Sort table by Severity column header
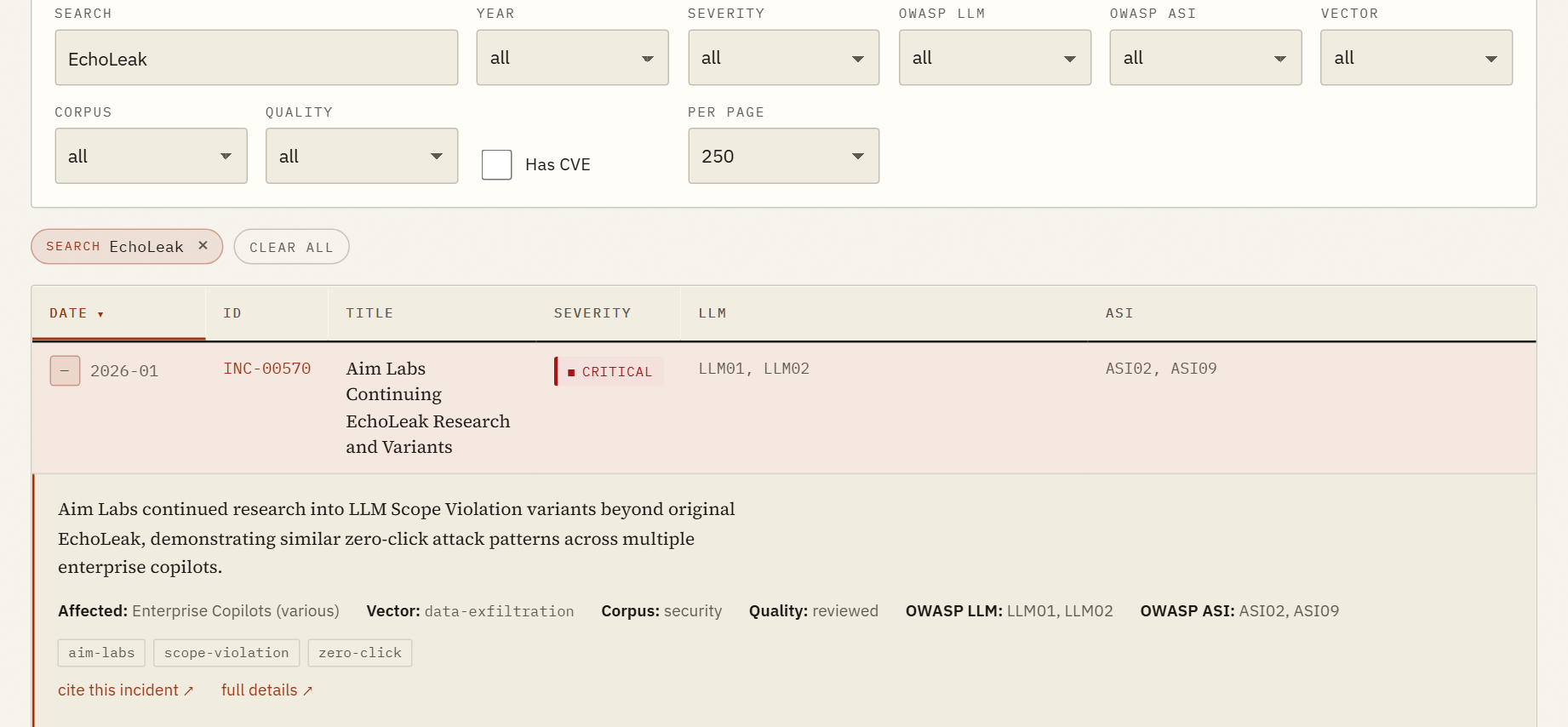 608,313
